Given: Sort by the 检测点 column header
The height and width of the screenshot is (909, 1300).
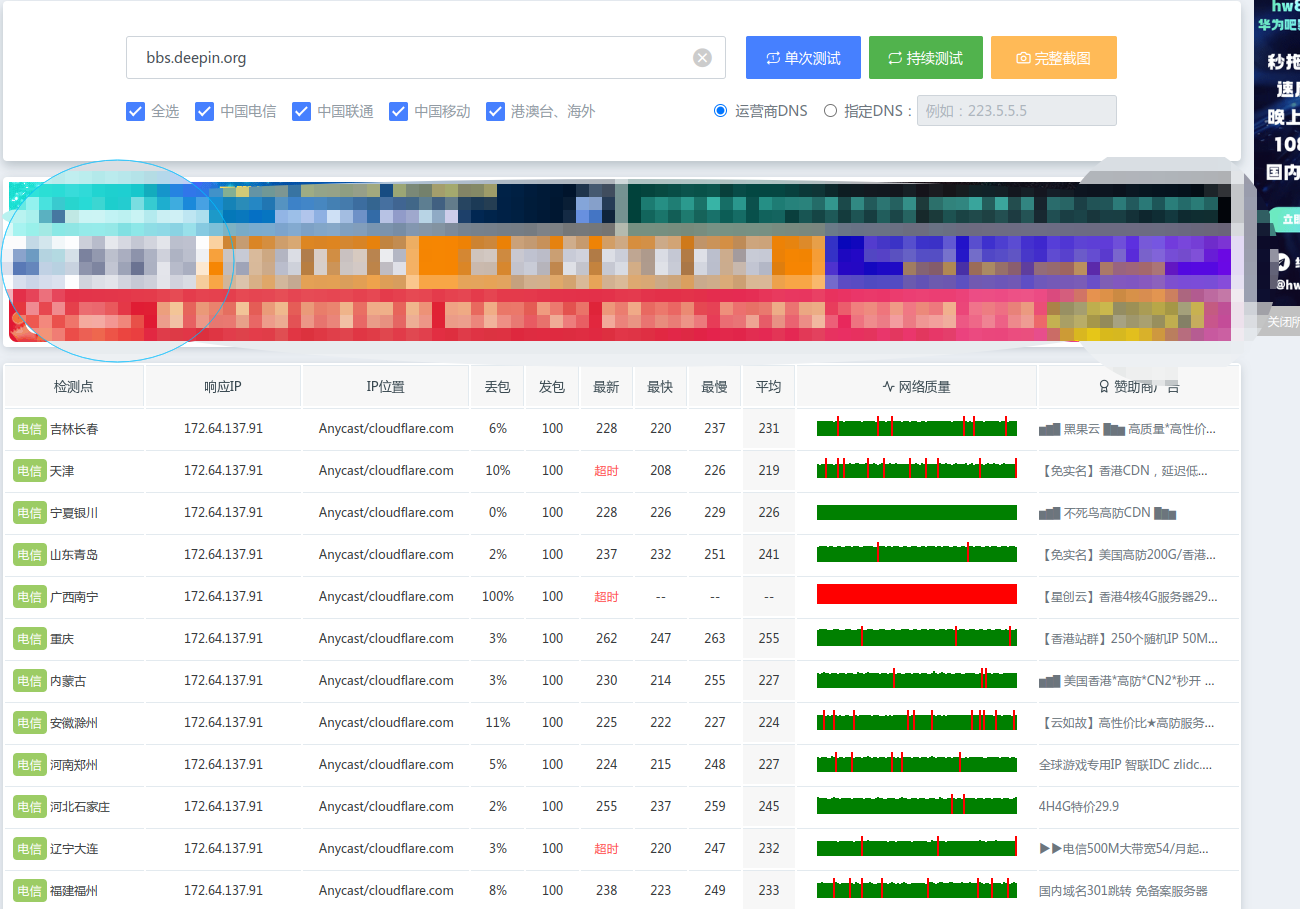Looking at the screenshot, I should [74, 386].
